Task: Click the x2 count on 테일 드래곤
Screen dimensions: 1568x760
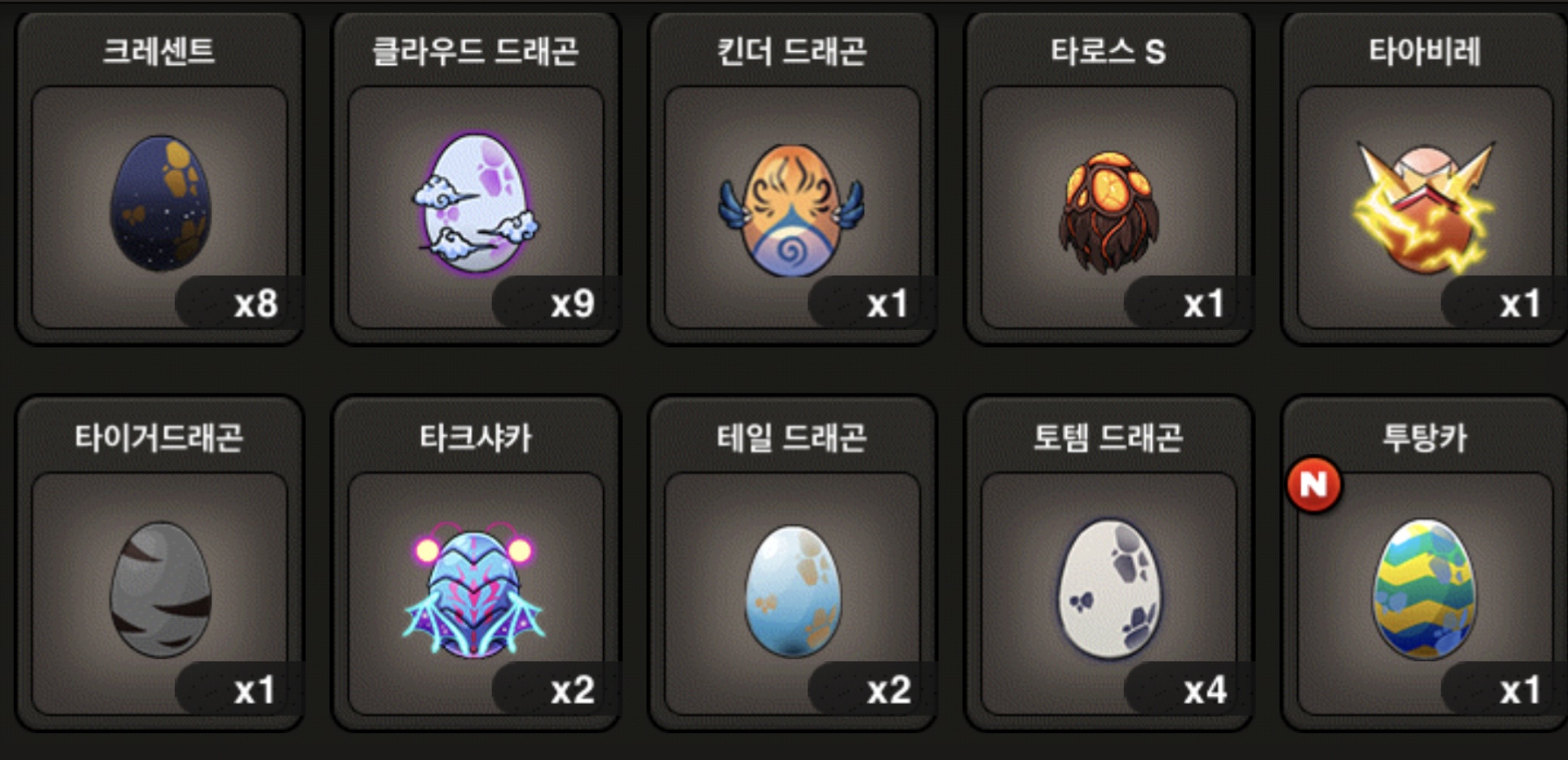Action: (889, 691)
